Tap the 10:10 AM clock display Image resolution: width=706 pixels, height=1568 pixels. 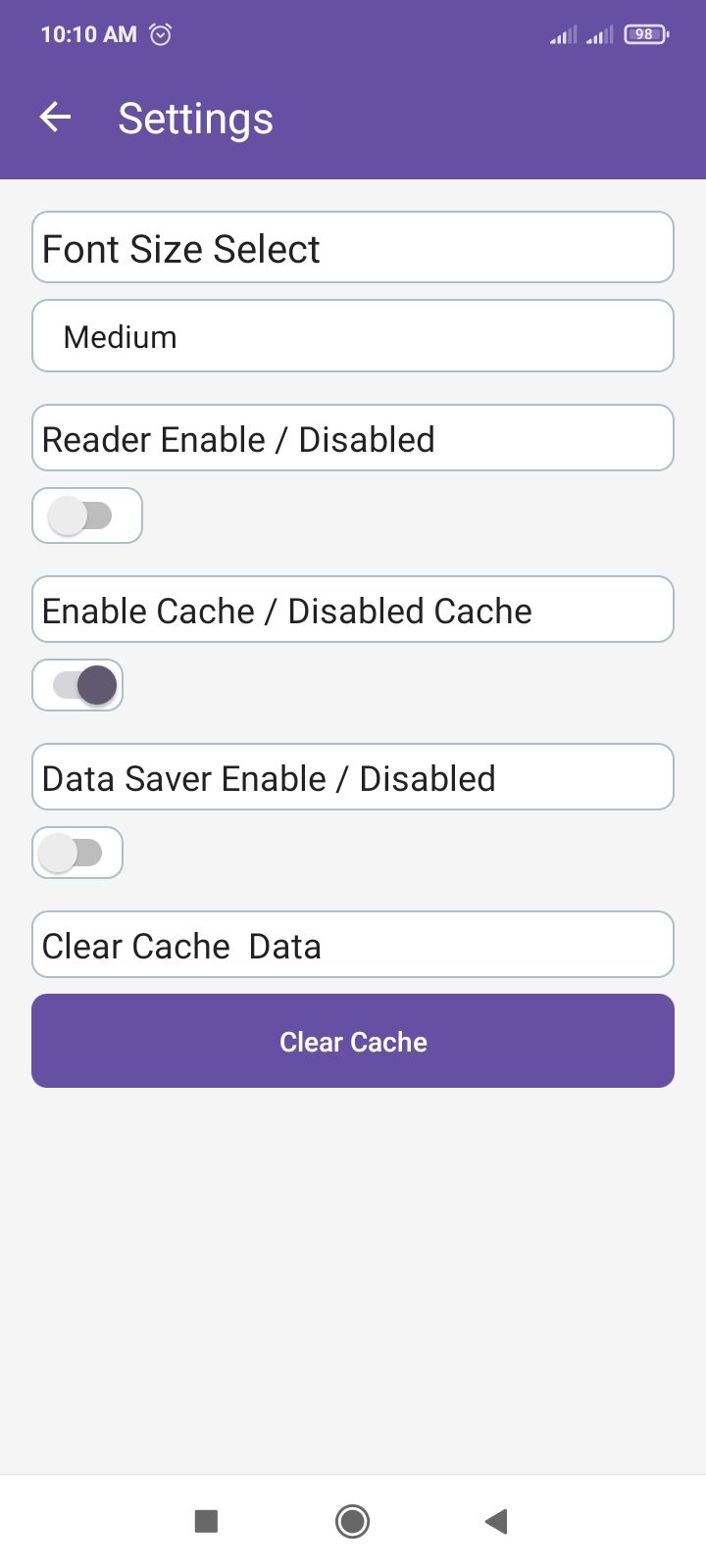pos(88,34)
